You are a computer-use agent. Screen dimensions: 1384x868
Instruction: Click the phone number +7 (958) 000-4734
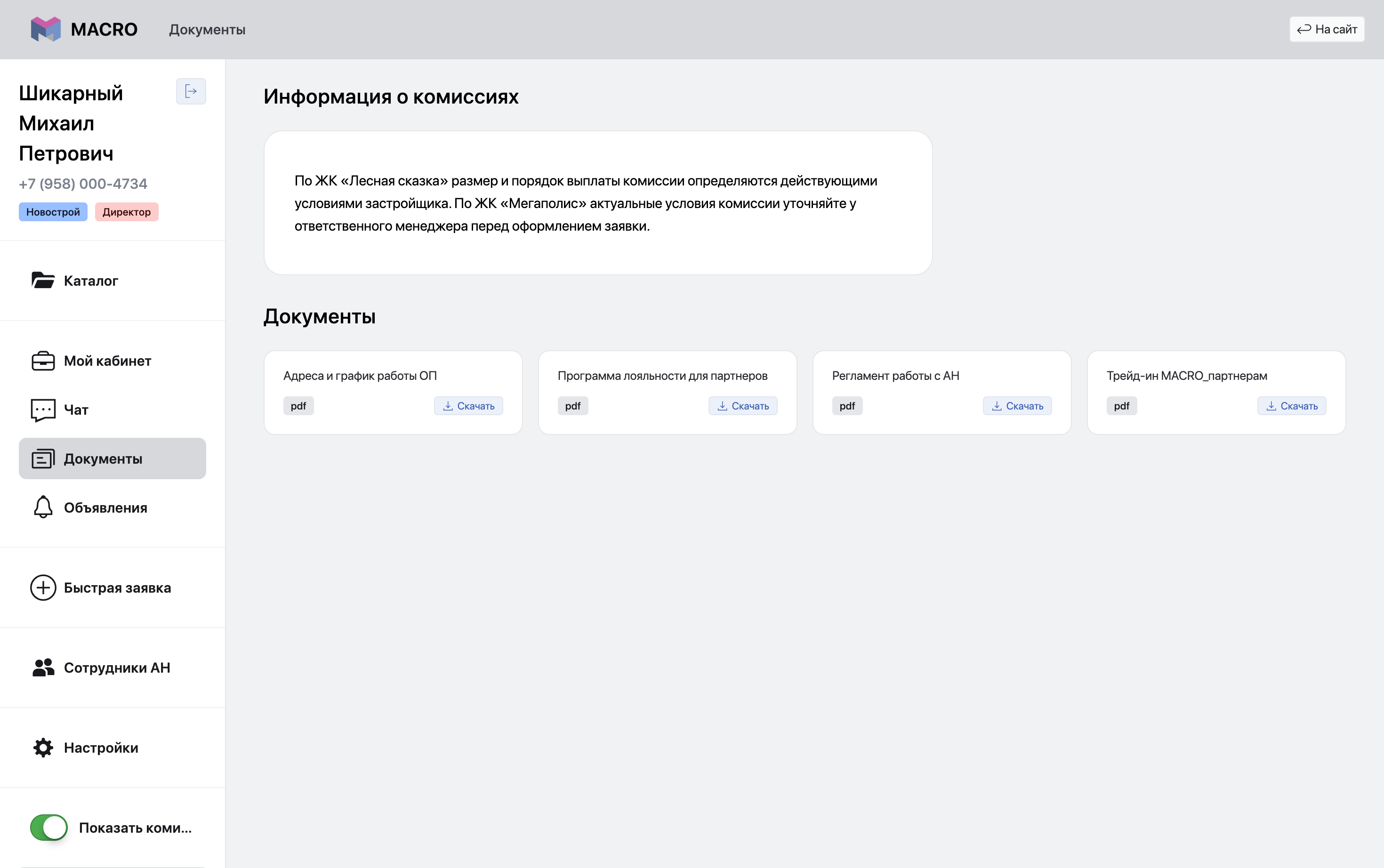coord(83,184)
